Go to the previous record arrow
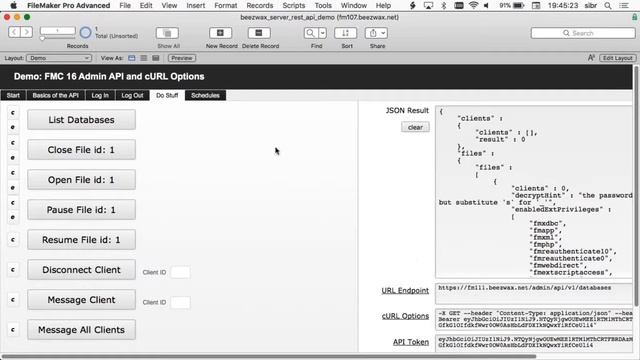The width and height of the screenshot is (640, 360). pyautogui.click(x=14, y=32)
